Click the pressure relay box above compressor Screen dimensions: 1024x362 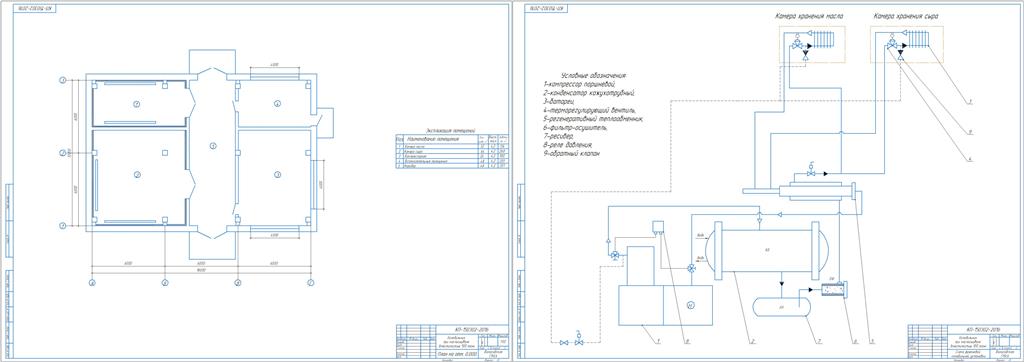pyautogui.click(x=658, y=228)
